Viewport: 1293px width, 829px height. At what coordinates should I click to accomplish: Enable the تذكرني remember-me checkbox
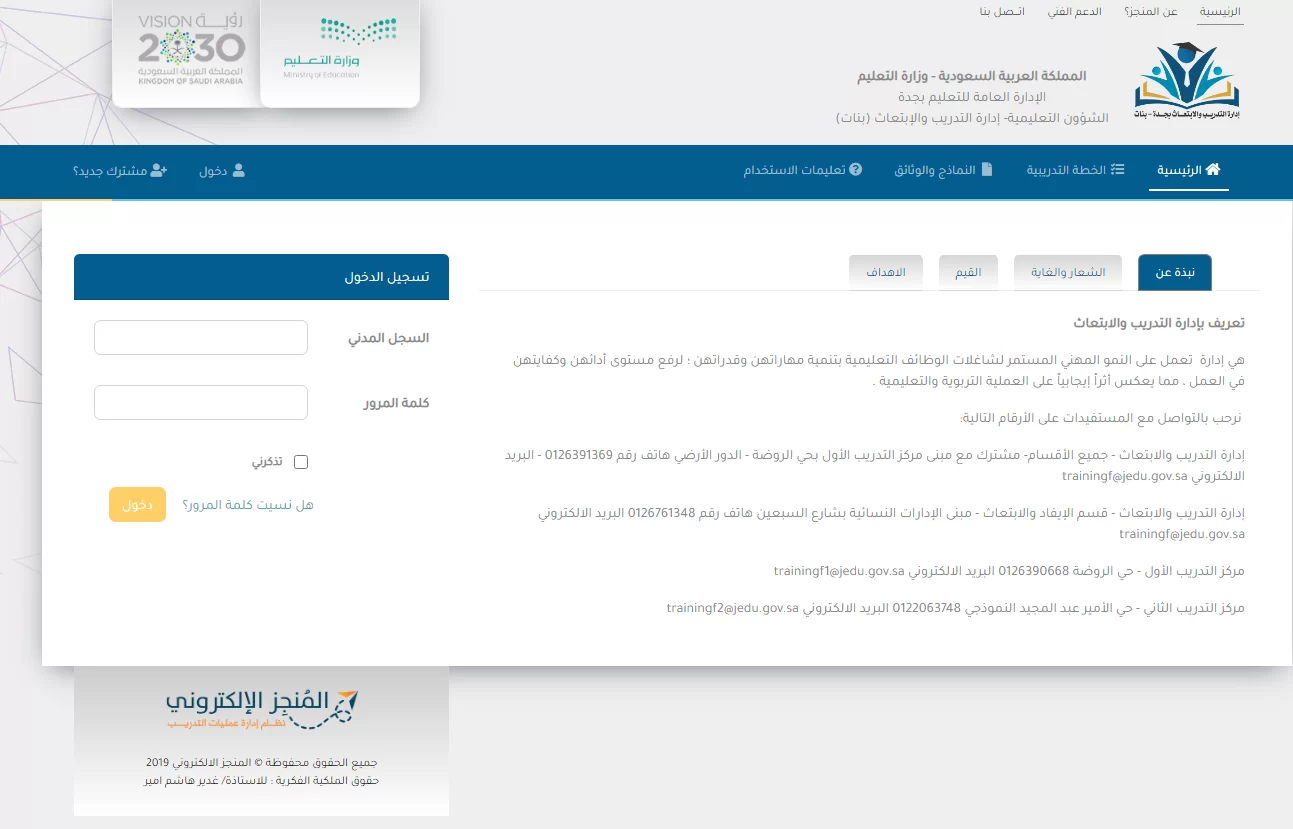tap(301, 461)
